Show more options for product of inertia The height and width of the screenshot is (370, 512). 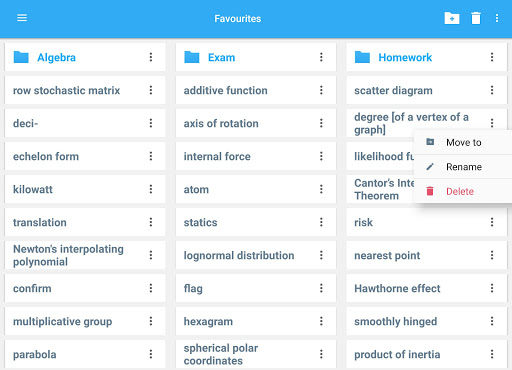[x=492, y=354]
